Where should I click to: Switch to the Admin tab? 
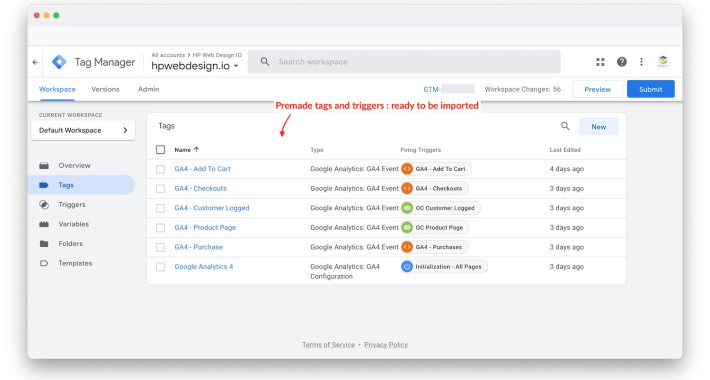click(x=149, y=89)
